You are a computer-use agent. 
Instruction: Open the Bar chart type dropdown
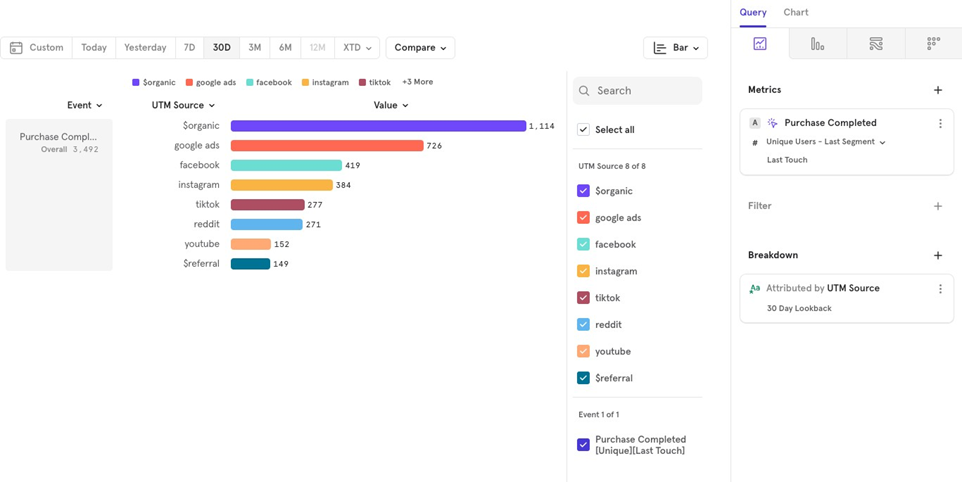click(675, 48)
